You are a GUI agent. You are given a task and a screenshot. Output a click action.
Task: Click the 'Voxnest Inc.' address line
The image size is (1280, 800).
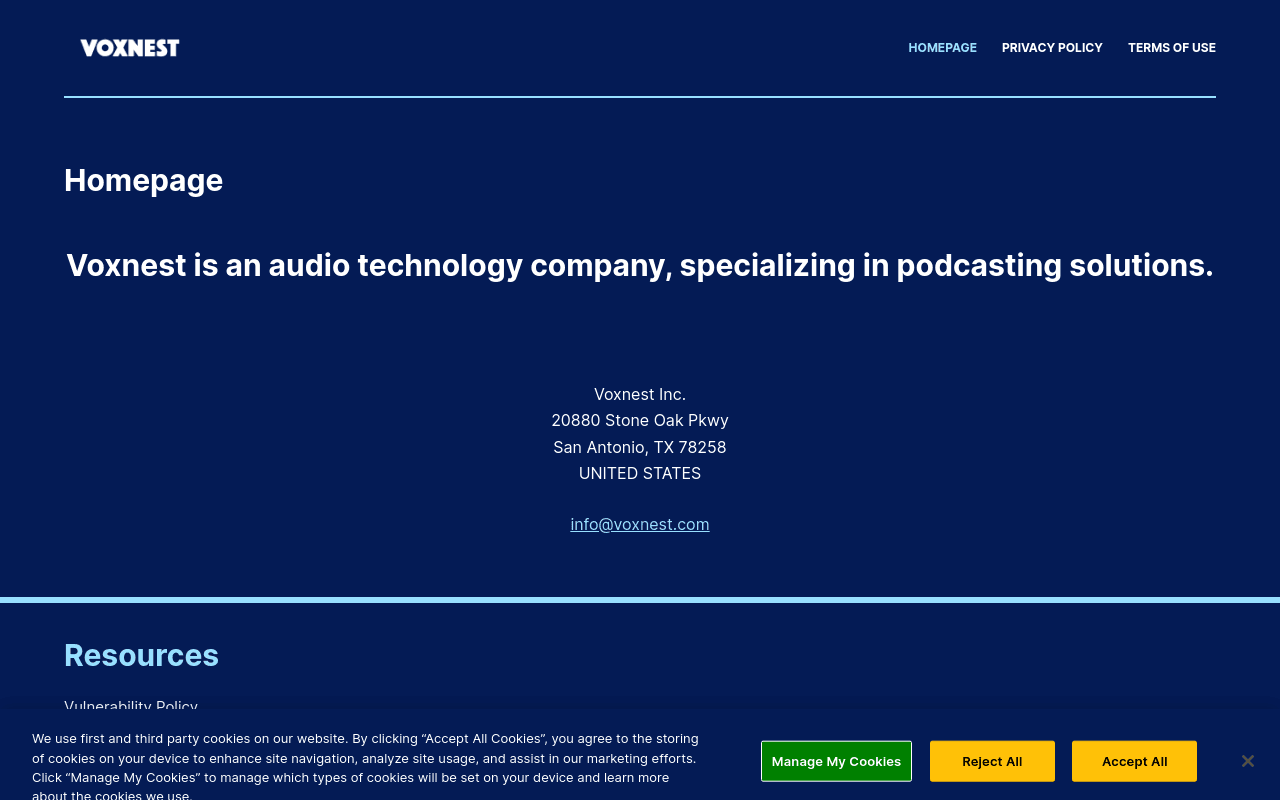coord(640,394)
